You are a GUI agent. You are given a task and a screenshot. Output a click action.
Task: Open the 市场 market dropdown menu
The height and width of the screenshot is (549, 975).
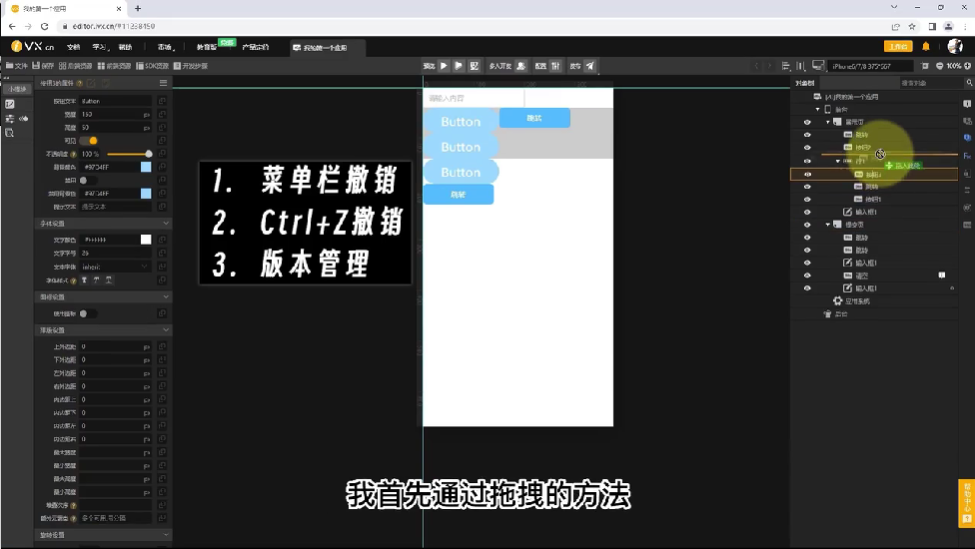[166, 47]
